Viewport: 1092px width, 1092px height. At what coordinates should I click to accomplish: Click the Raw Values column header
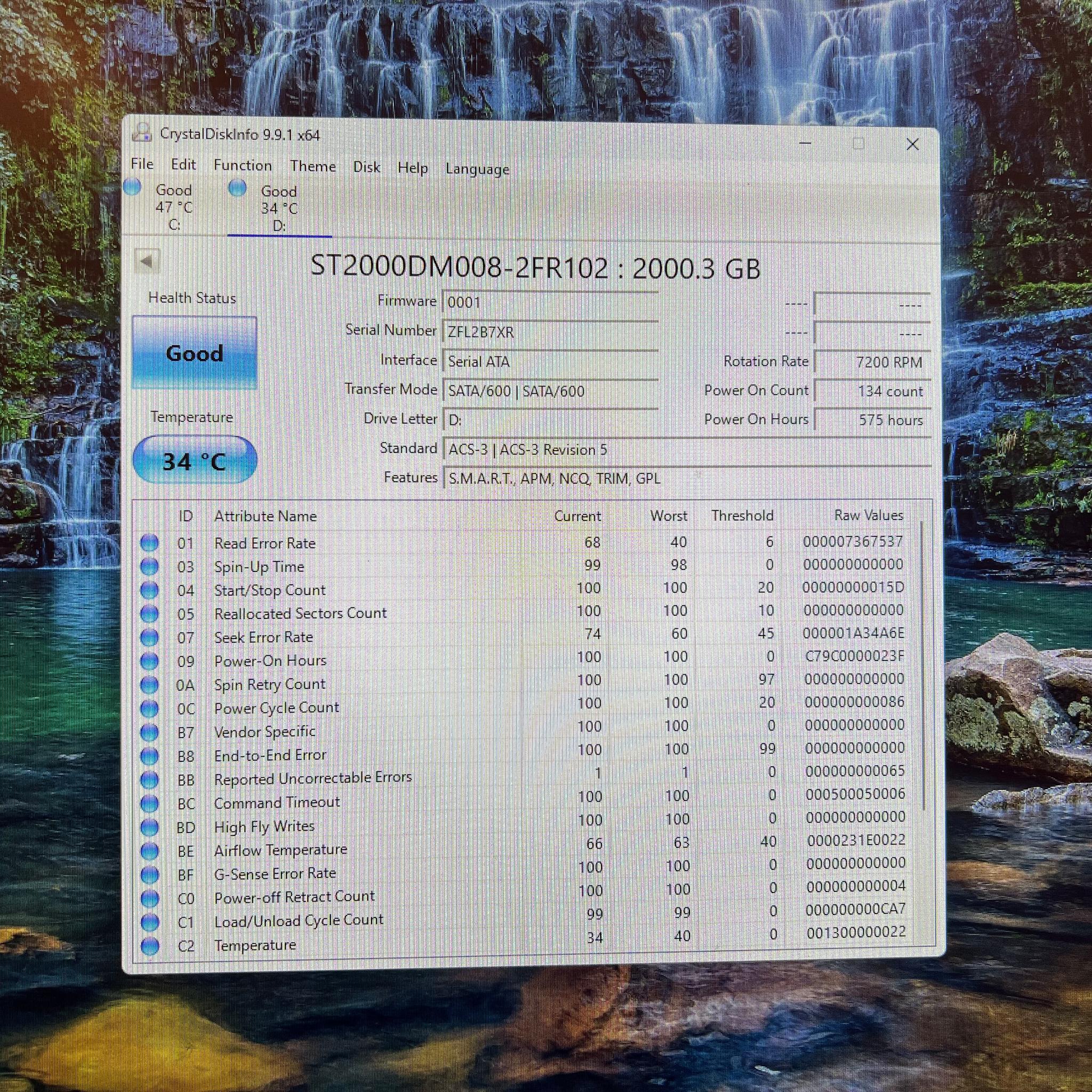(869, 515)
